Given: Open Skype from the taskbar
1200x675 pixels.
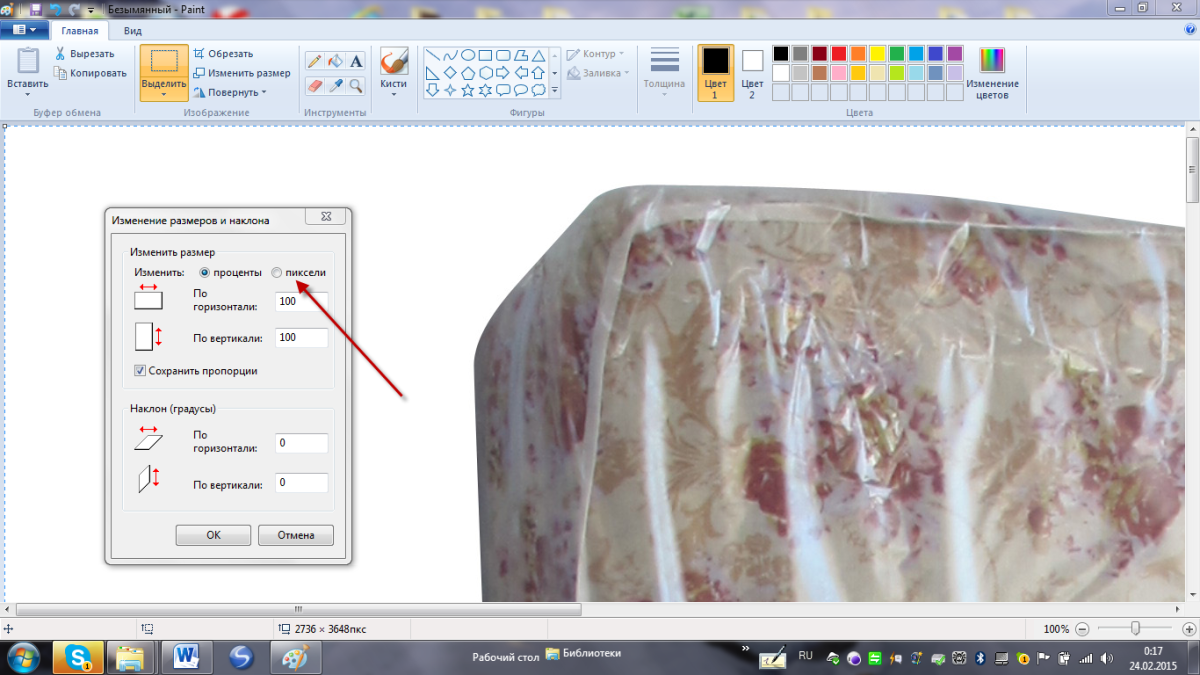Looking at the screenshot, I should pyautogui.click(x=78, y=657).
